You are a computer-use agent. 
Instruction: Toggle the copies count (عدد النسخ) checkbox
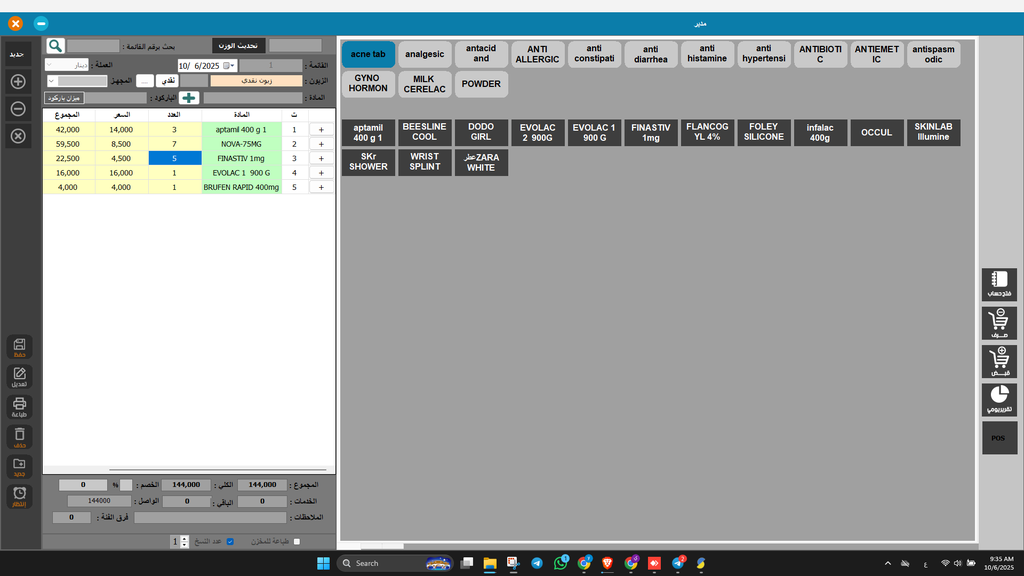click(x=230, y=542)
